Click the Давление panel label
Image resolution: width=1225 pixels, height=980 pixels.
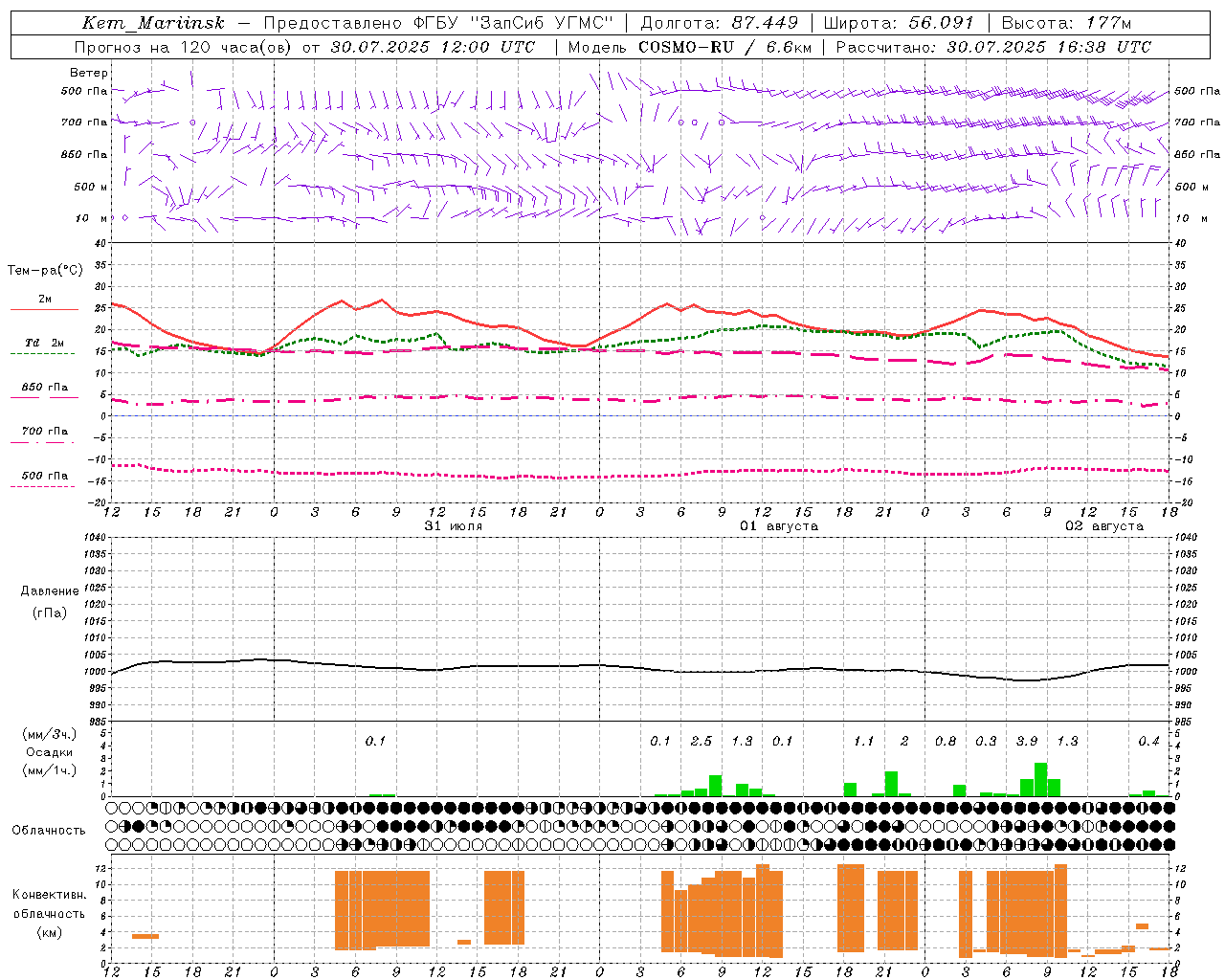(x=49, y=591)
